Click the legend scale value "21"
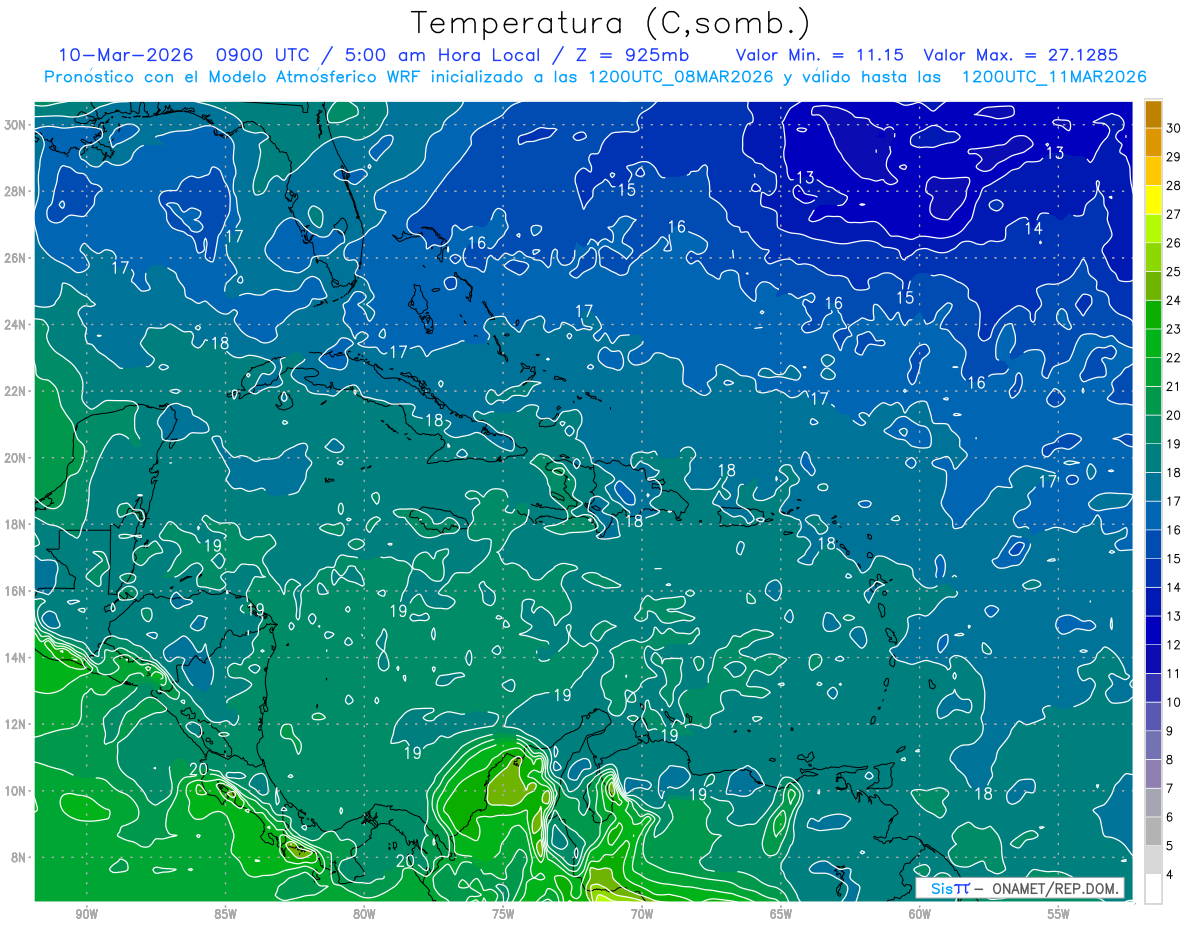This screenshot has width=1200, height=927. point(1174,387)
